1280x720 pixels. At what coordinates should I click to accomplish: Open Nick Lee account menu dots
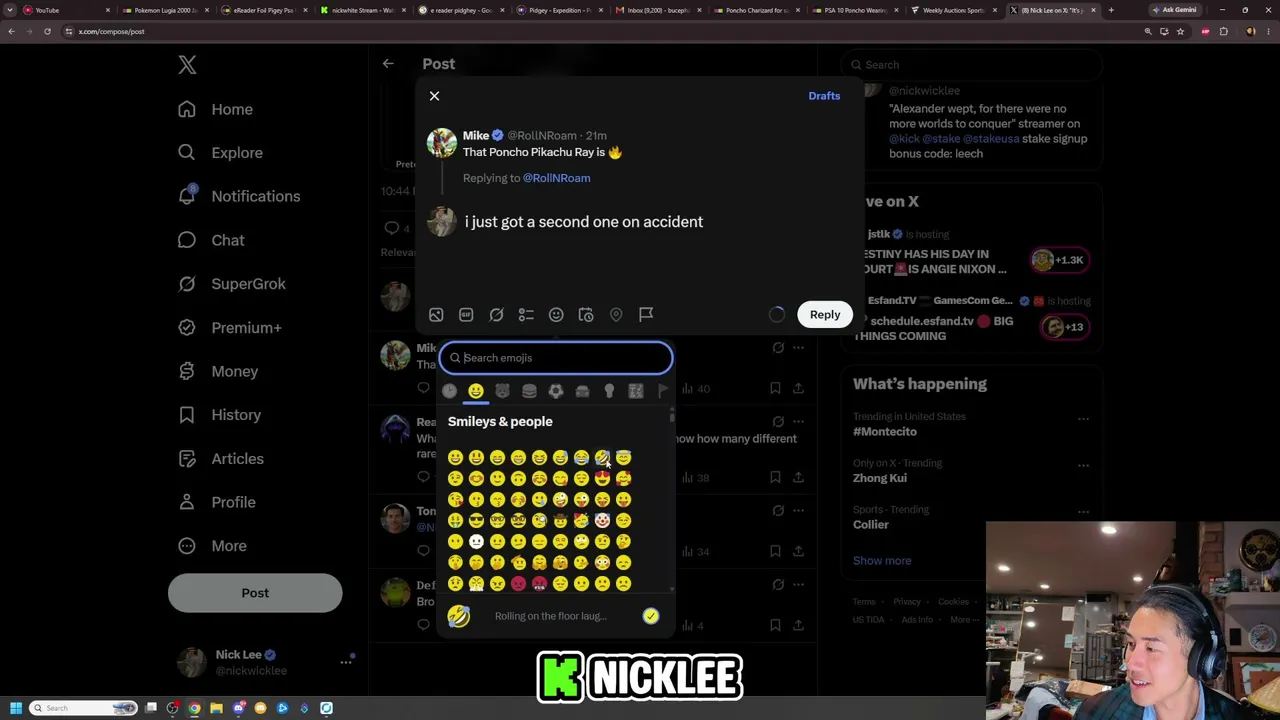coord(346,662)
